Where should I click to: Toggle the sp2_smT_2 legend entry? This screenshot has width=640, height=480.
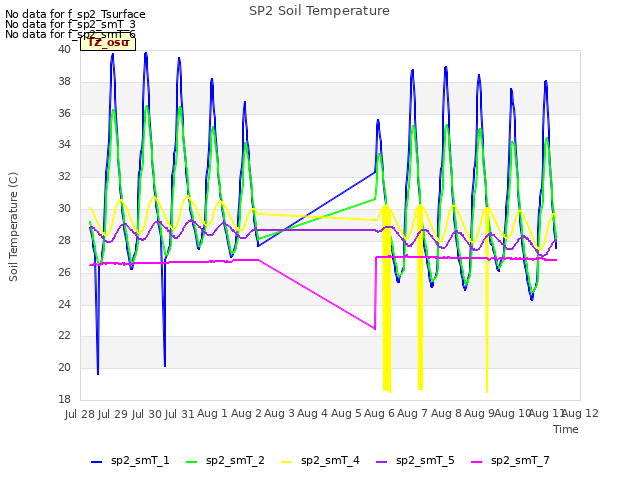pos(225,461)
